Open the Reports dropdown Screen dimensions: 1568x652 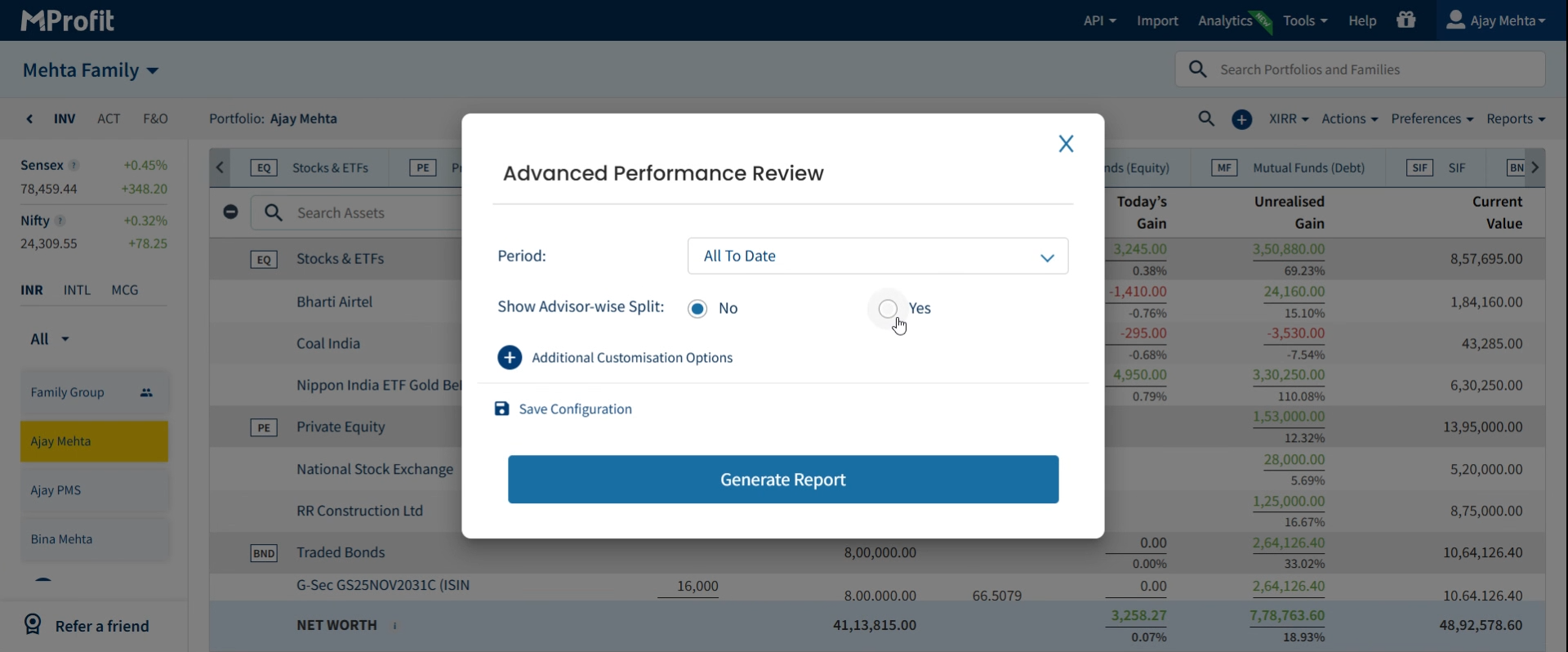[1516, 118]
